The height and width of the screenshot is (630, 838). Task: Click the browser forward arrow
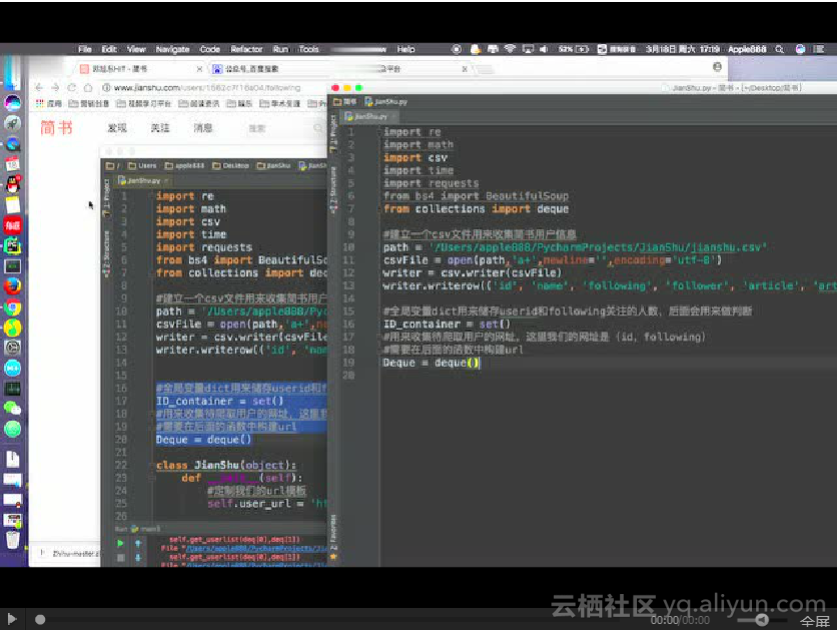55,87
